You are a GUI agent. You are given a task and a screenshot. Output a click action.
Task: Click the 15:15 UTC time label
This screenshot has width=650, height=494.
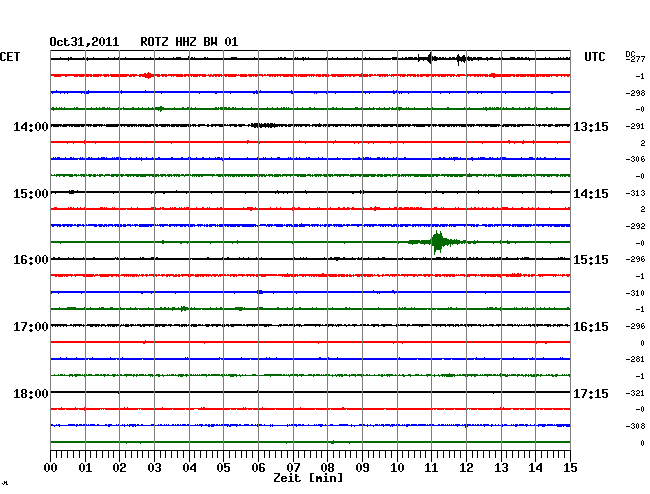[591, 260]
